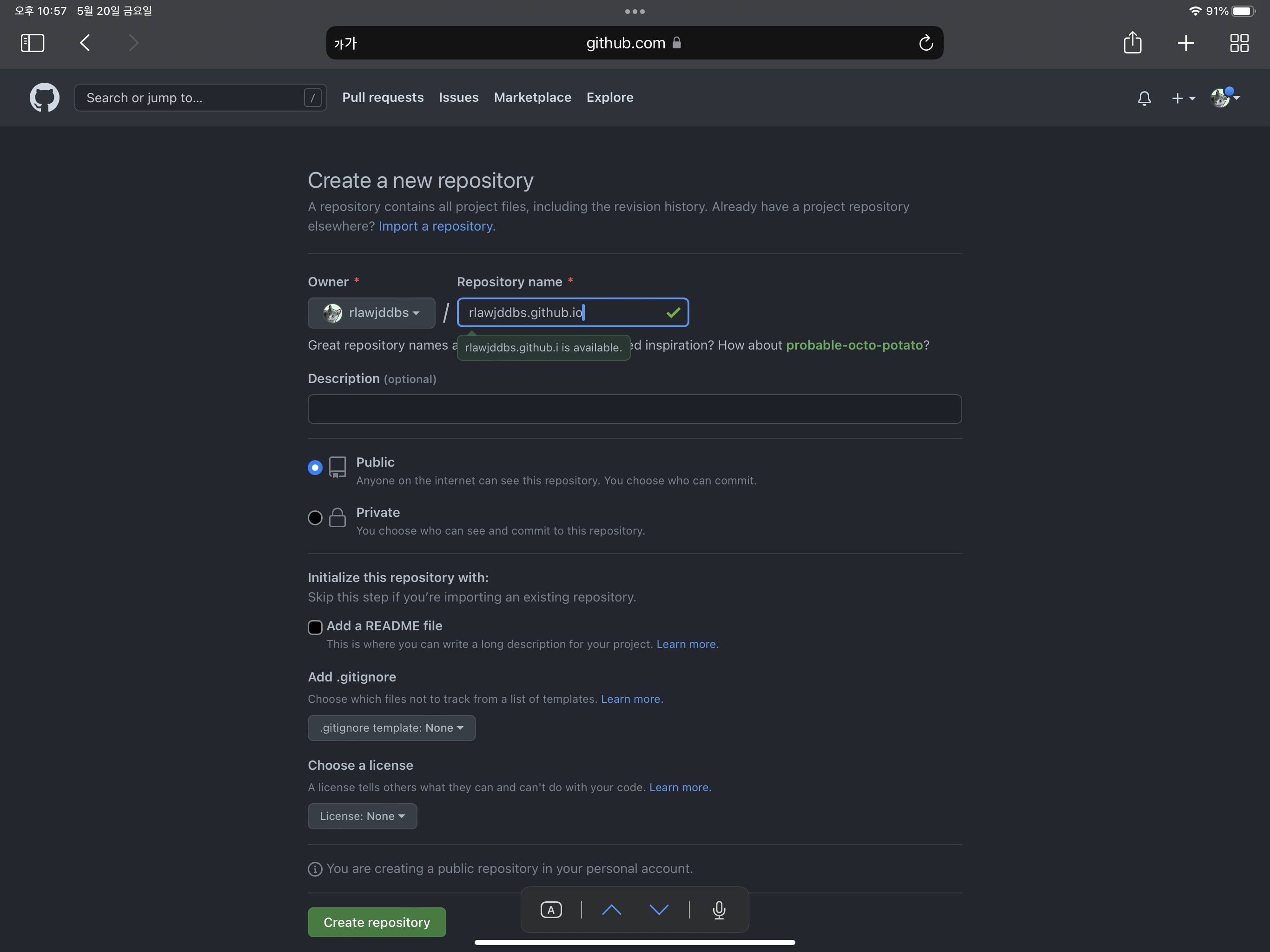Open Pull requests in the header
The width and height of the screenshot is (1270, 952).
pyautogui.click(x=383, y=98)
